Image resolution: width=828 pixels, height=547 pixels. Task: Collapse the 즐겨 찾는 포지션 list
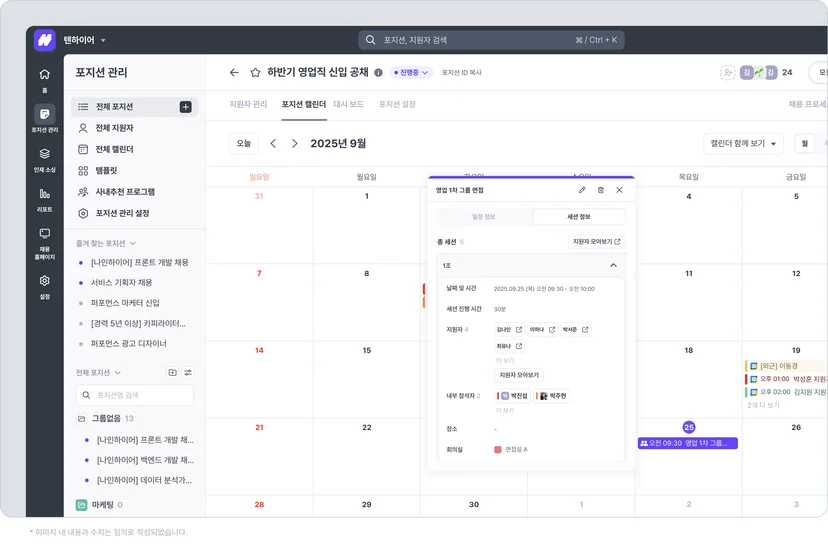[x=133, y=243]
